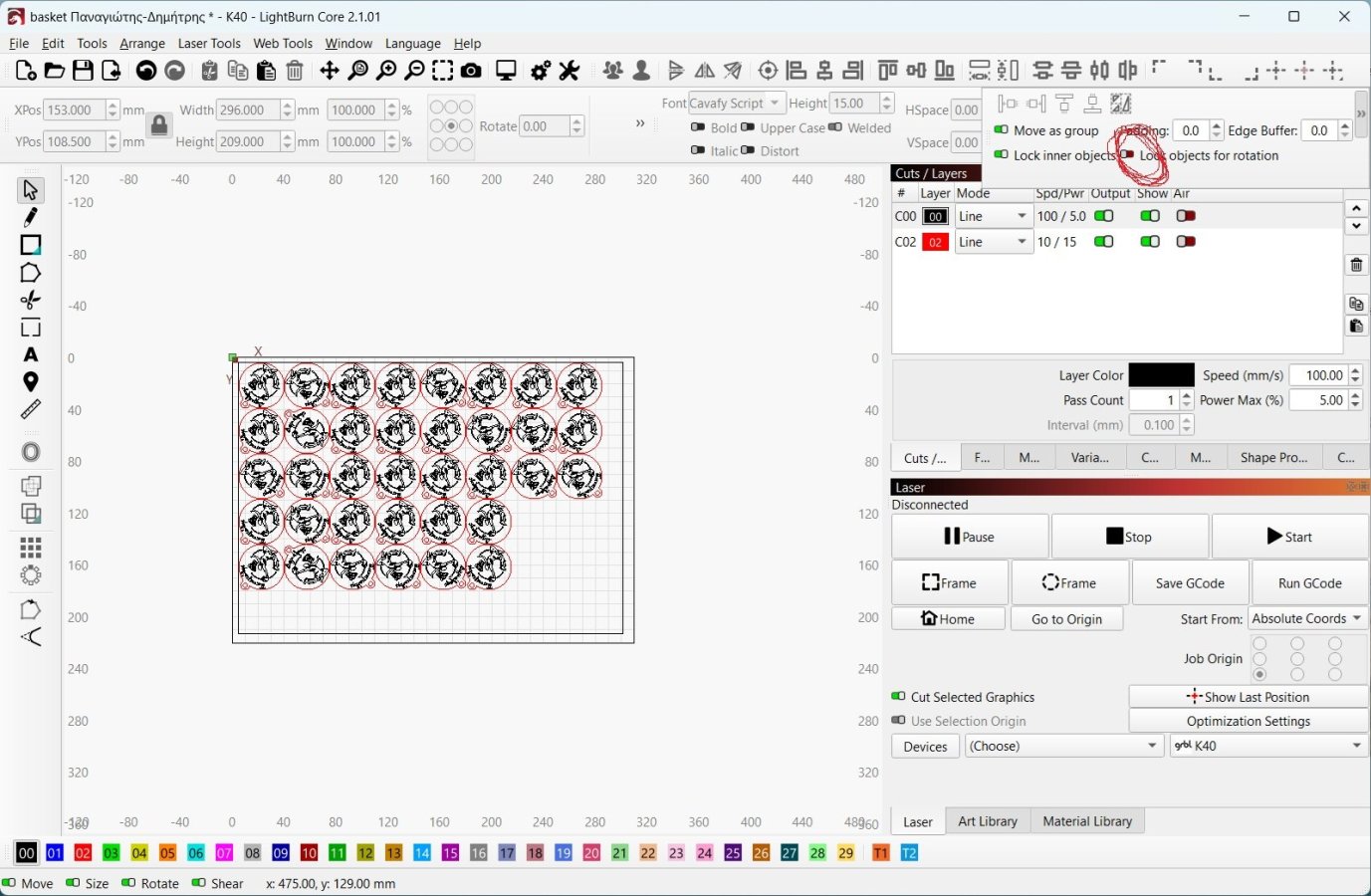Toggle Lock inner objects switch
The width and height of the screenshot is (1371, 896).
point(1002,155)
